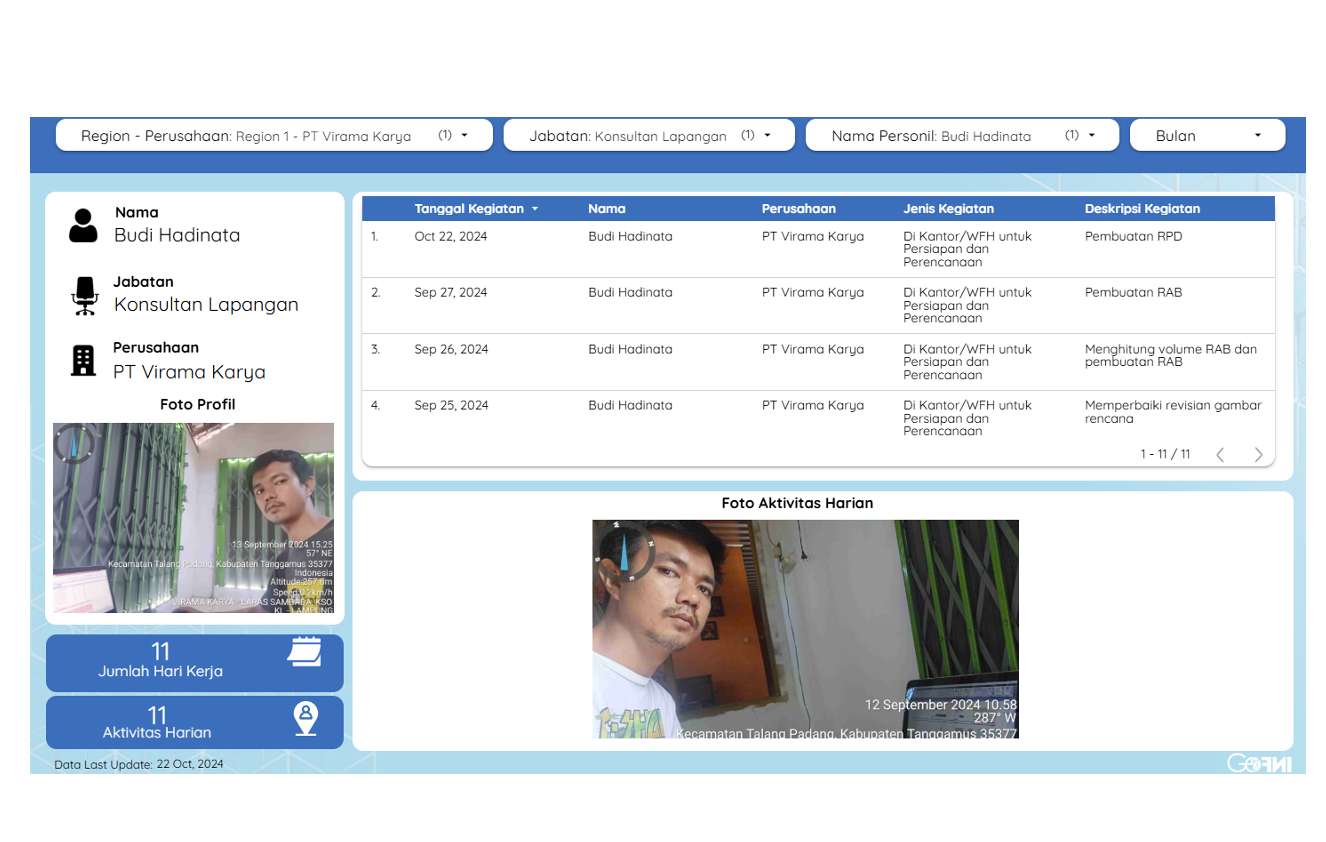The height and width of the screenshot is (842, 1326).
Task: Click PT Virama Karya in the Sep 27 row
Action: point(813,293)
